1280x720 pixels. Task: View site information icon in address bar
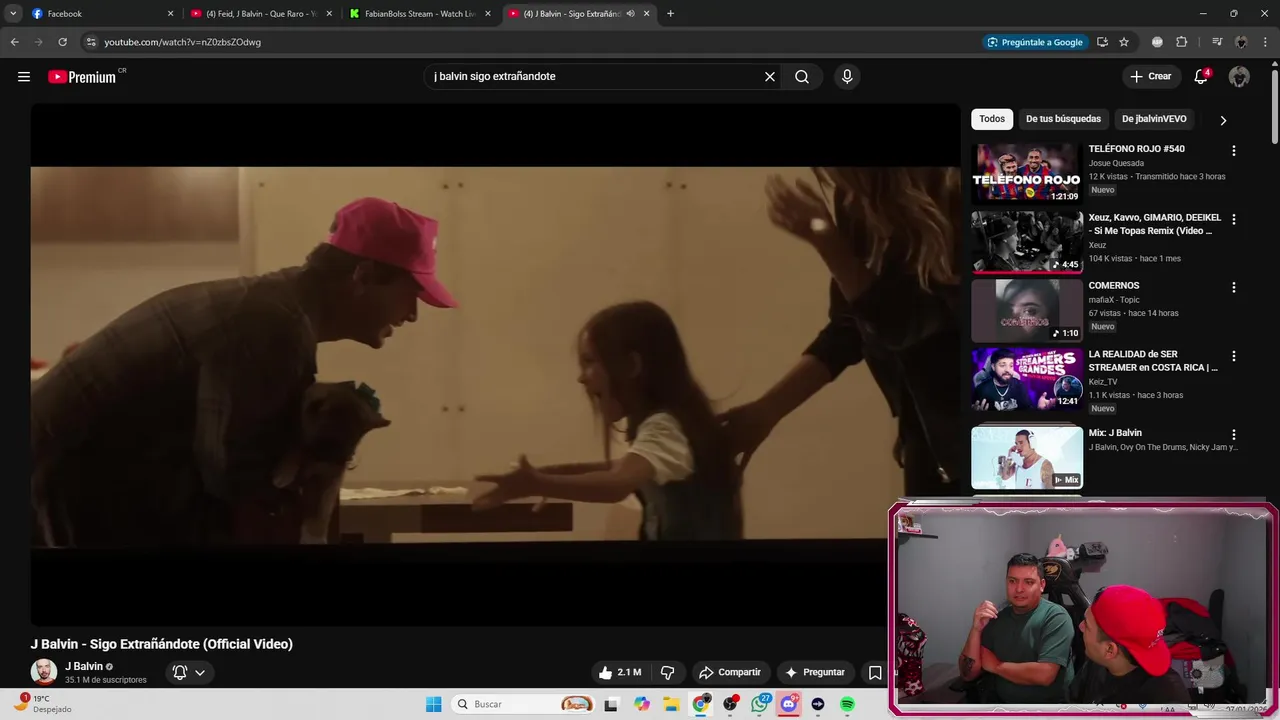click(91, 42)
